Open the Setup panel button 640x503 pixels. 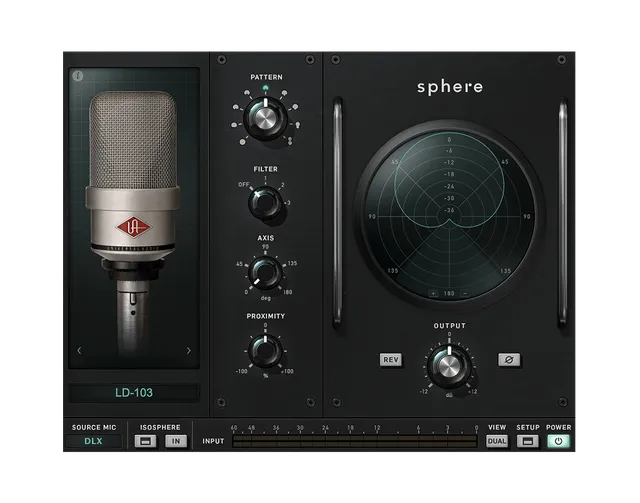528,441
